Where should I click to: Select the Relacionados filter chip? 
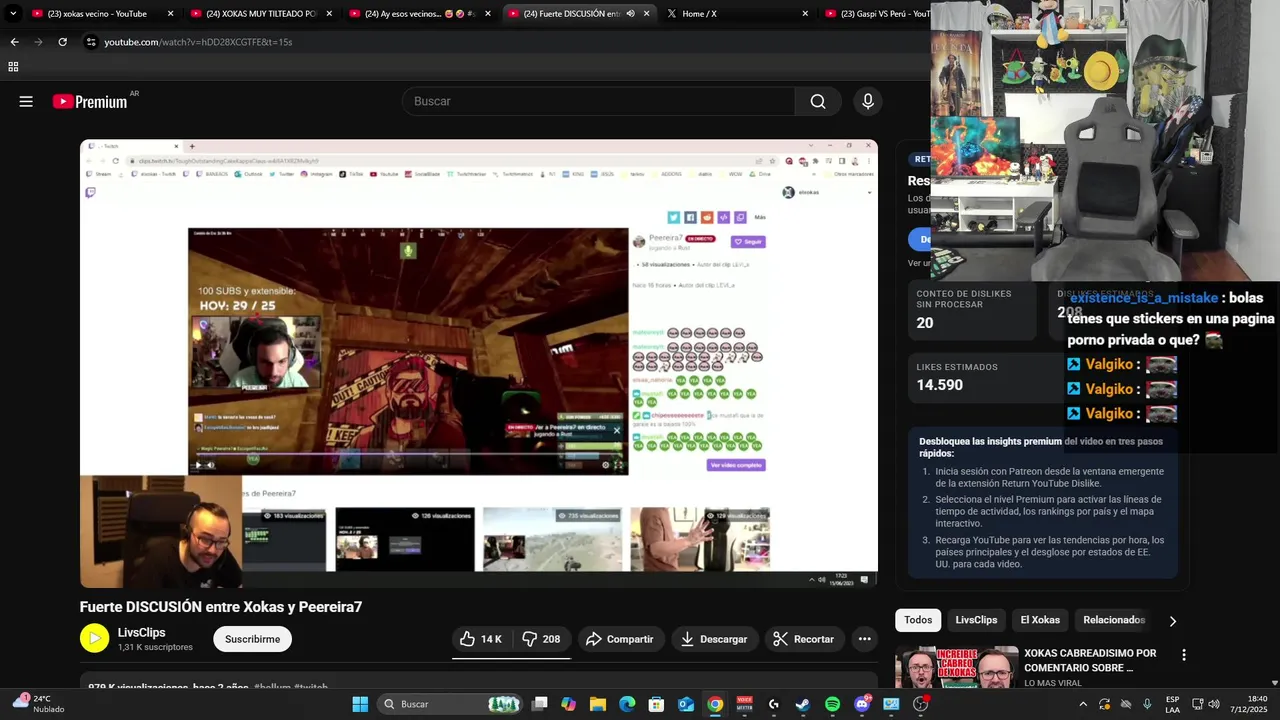(x=1114, y=620)
